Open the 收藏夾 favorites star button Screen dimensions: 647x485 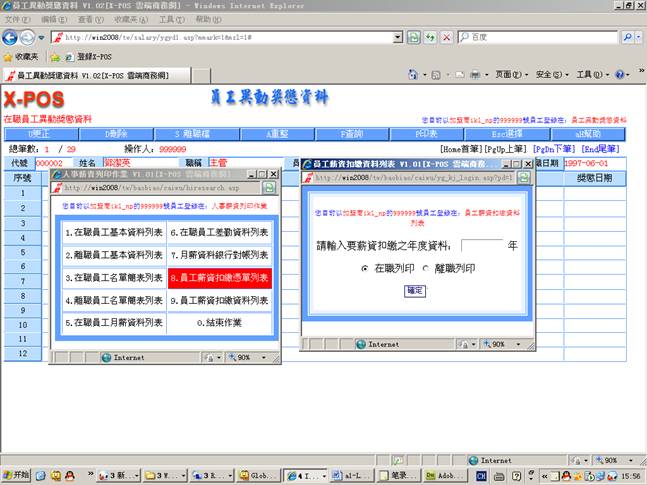tap(22, 57)
